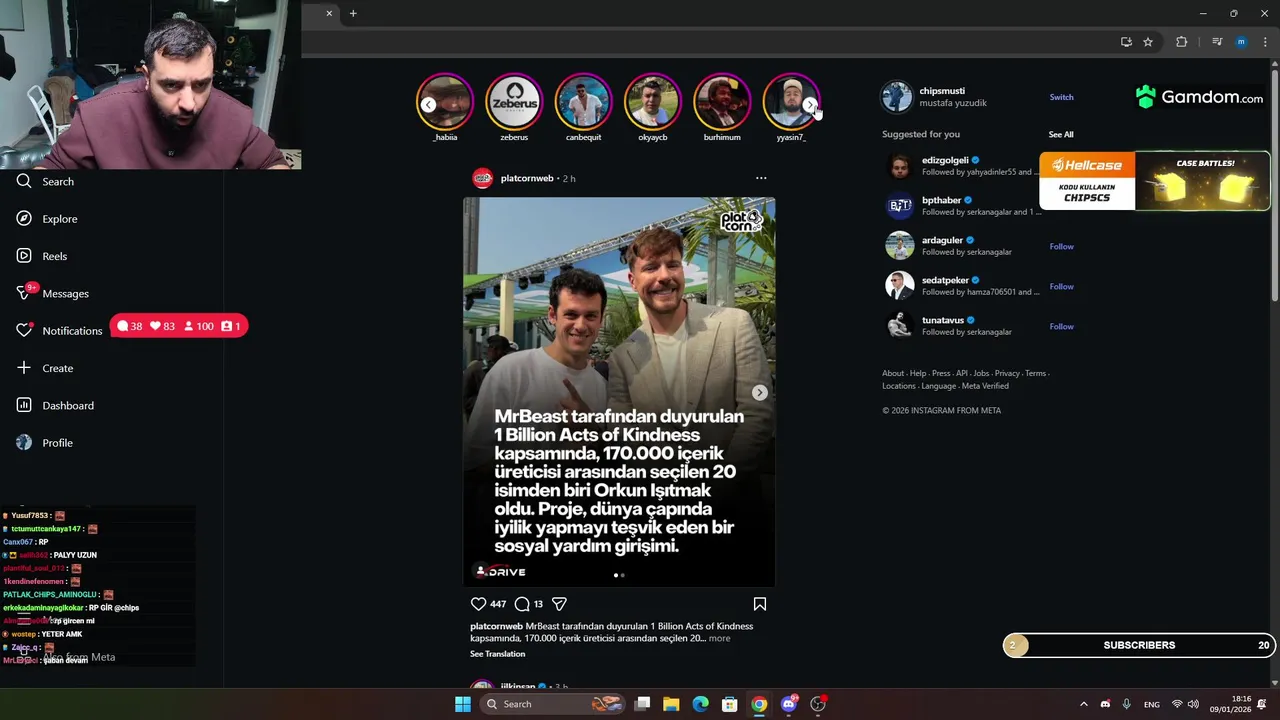The width and height of the screenshot is (1280, 720).
Task: Open the okyaycb story
Action: [x=653, y=102]
